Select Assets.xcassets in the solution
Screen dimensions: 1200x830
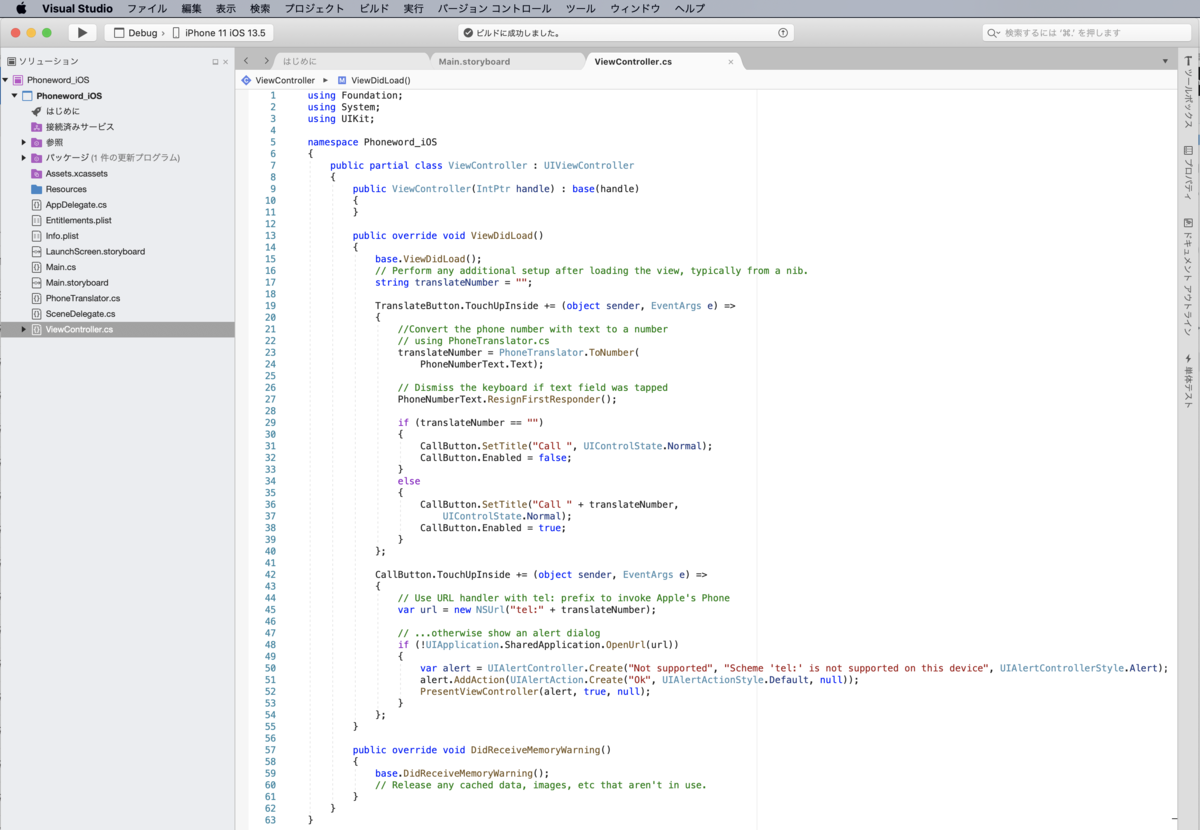tap(76, 173)
